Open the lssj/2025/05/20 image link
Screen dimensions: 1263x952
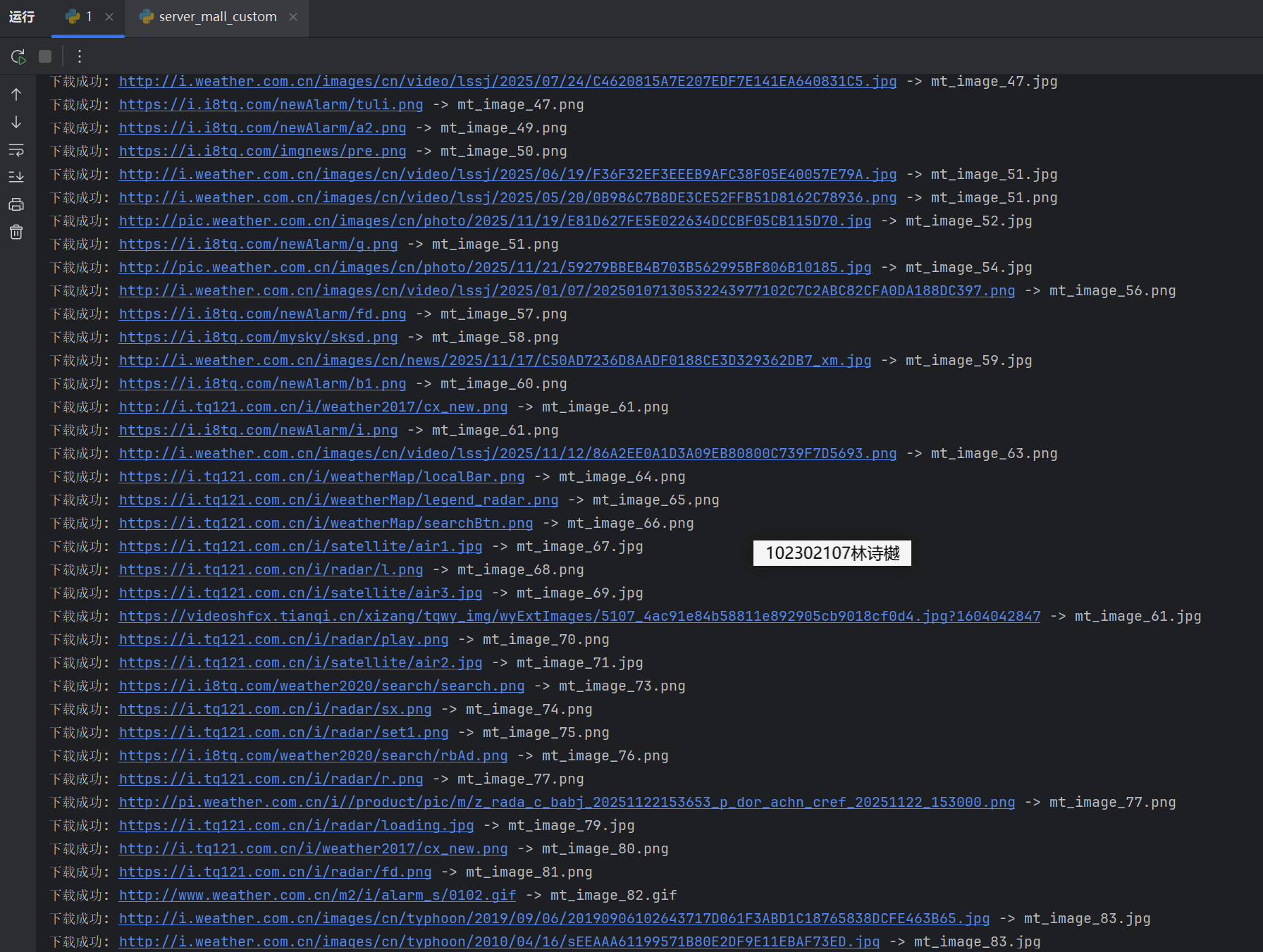(508, 197)
